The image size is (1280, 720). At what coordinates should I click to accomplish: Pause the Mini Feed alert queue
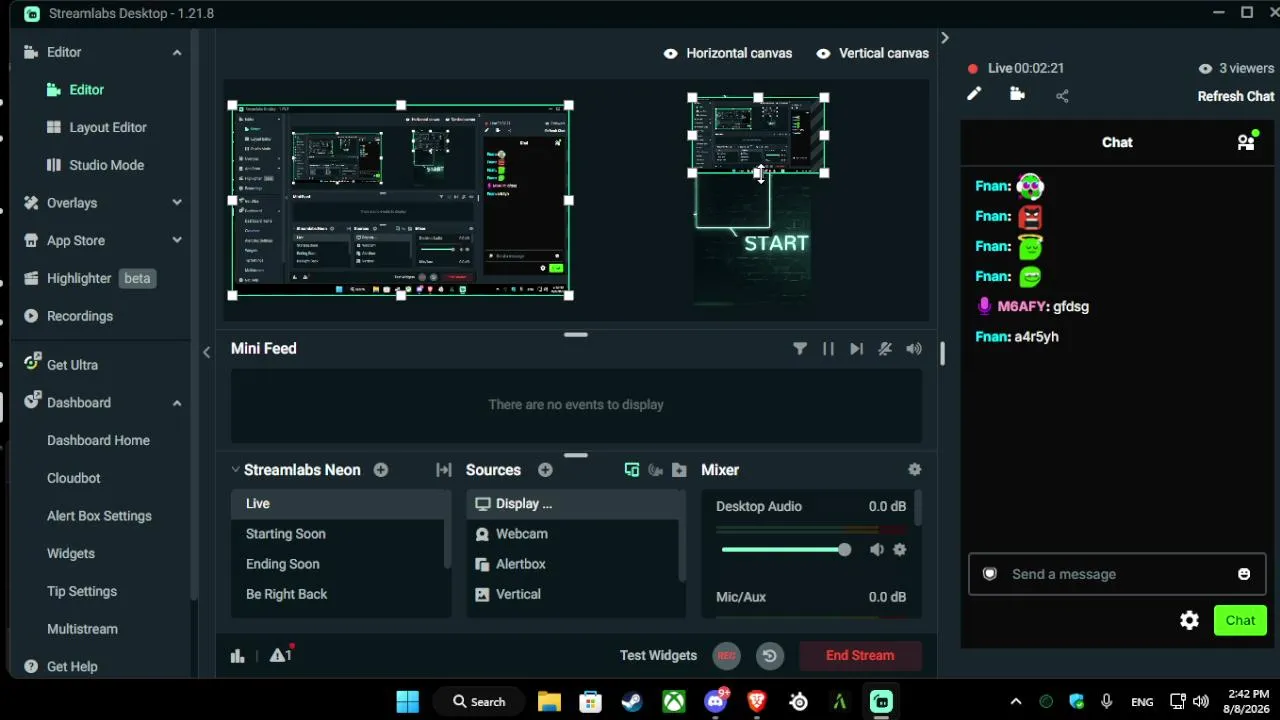point(828,348)
